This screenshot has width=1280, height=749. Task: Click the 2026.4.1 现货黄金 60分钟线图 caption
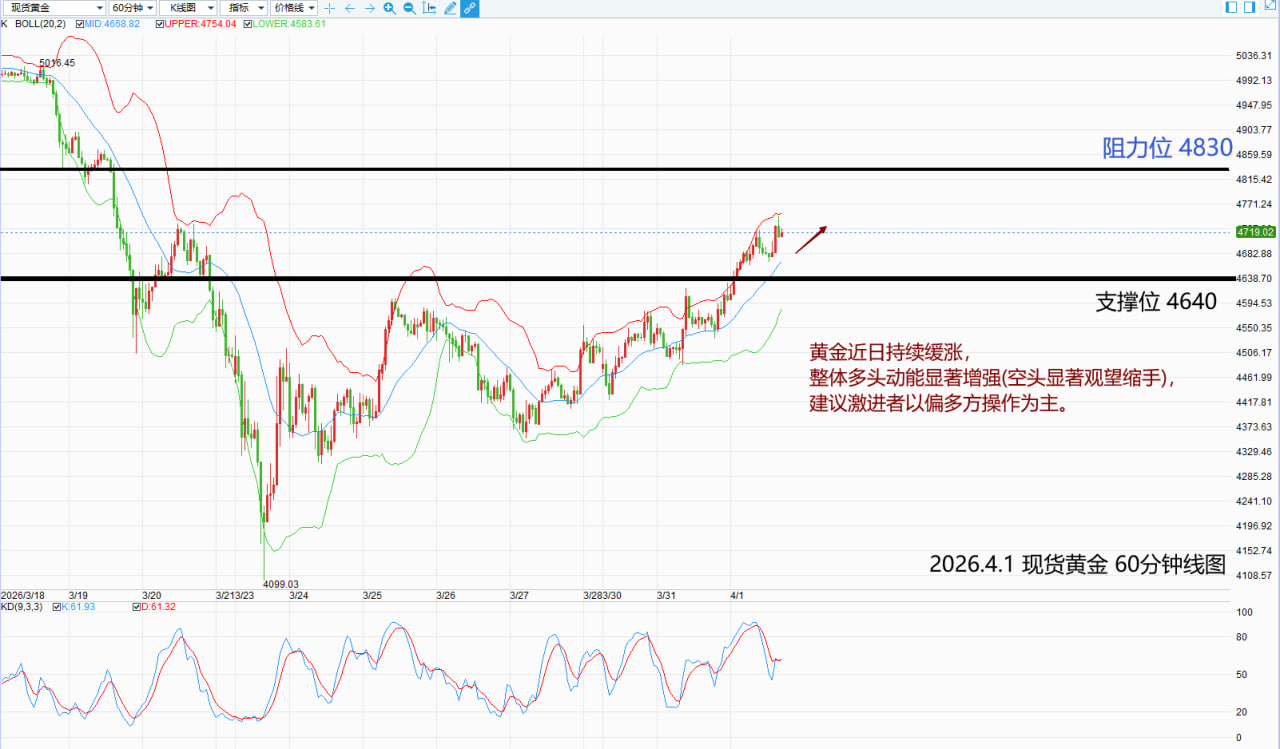tap(1077, 564)
